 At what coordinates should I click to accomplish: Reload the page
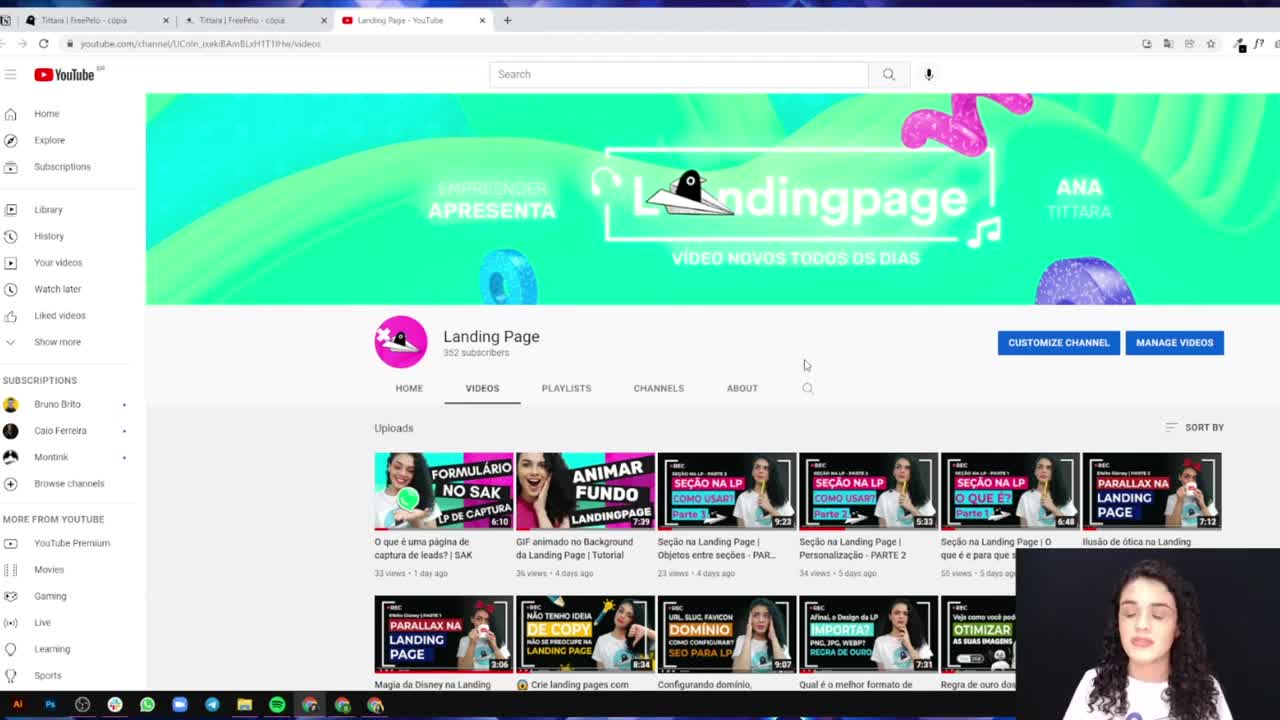click(44, 44)
